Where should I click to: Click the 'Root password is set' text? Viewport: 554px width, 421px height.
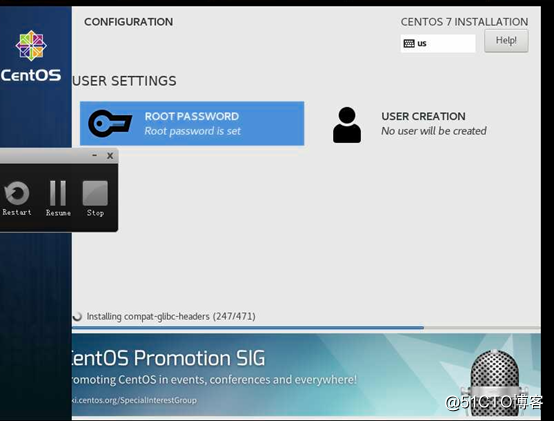pos(193,131)
